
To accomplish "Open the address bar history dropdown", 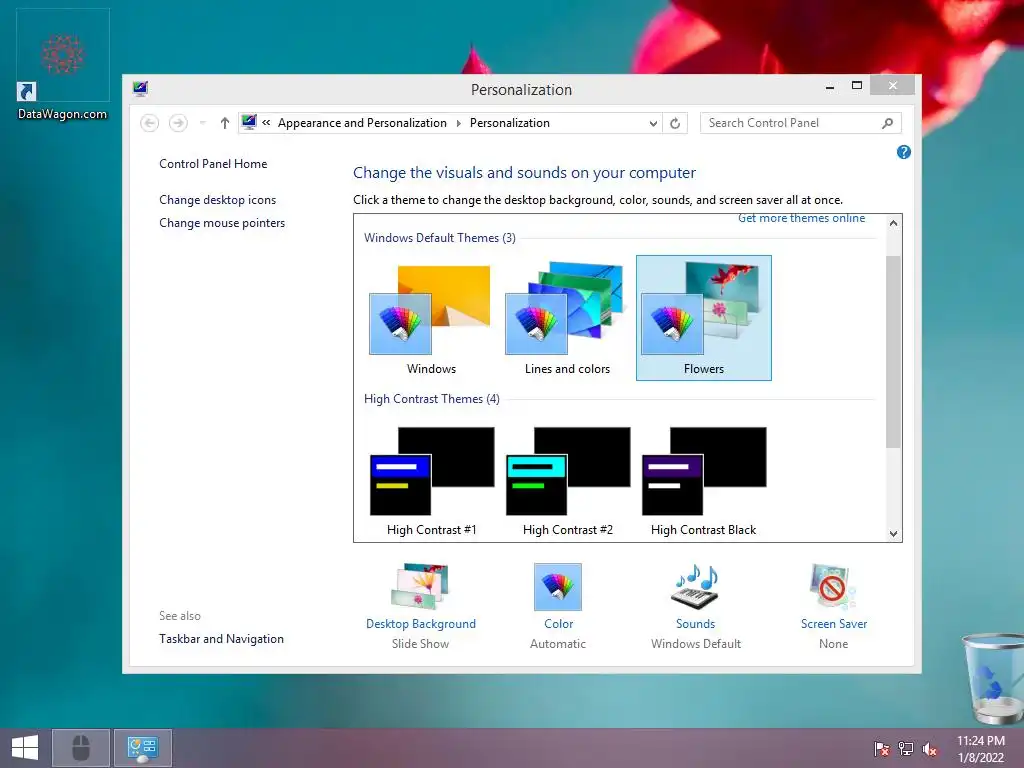I will coord(652,123).
